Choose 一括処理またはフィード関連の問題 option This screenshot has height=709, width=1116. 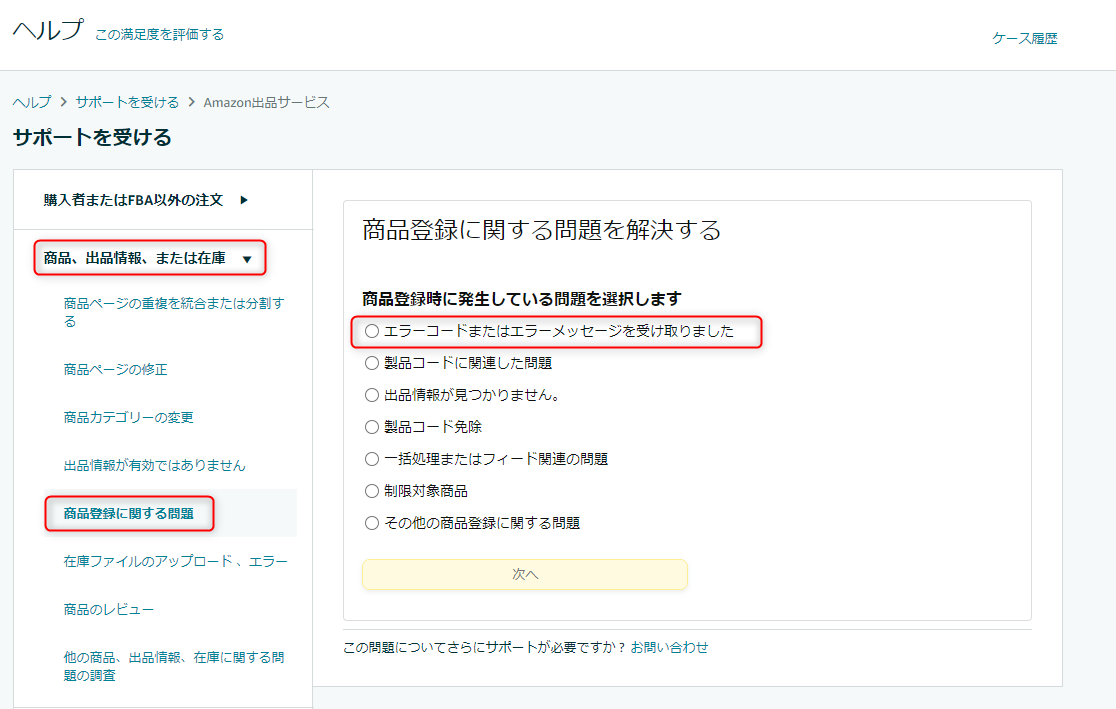click(371, 458)
